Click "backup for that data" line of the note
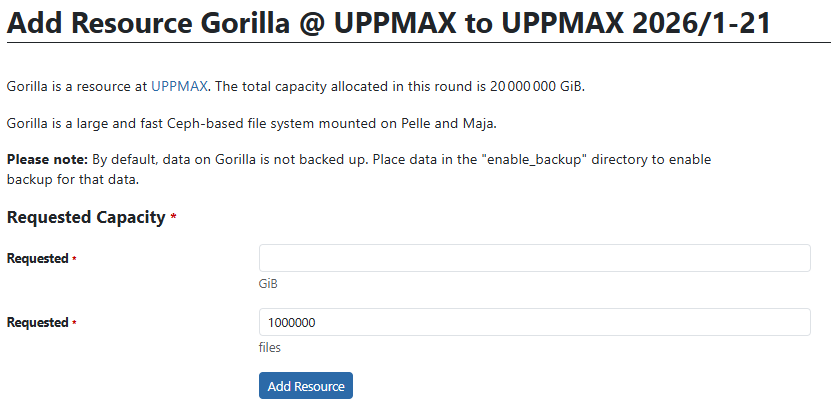The height and width of the screenshot is (414, 831). (72, 180)
